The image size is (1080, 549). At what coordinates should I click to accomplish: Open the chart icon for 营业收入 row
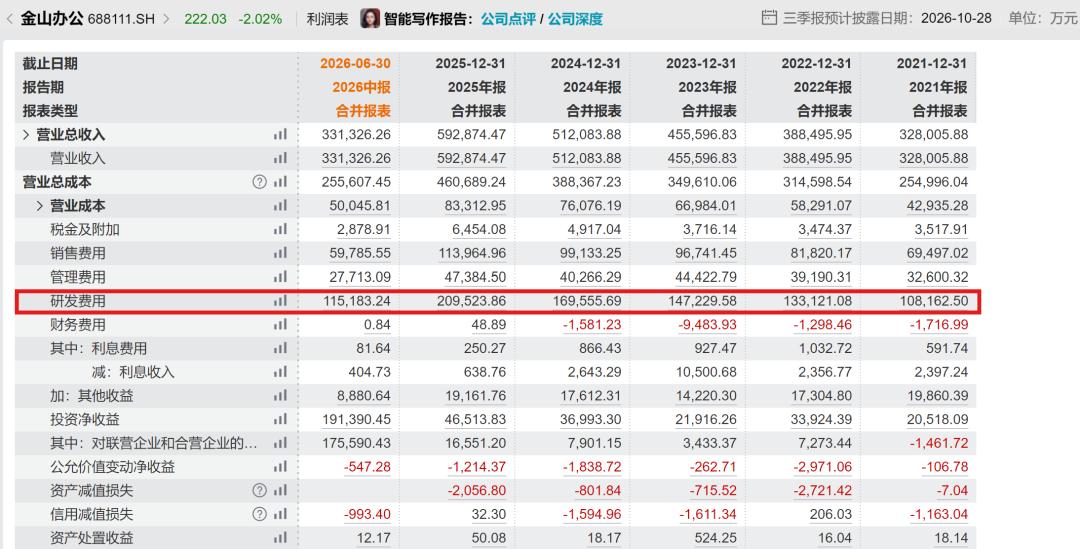(280, 158)
